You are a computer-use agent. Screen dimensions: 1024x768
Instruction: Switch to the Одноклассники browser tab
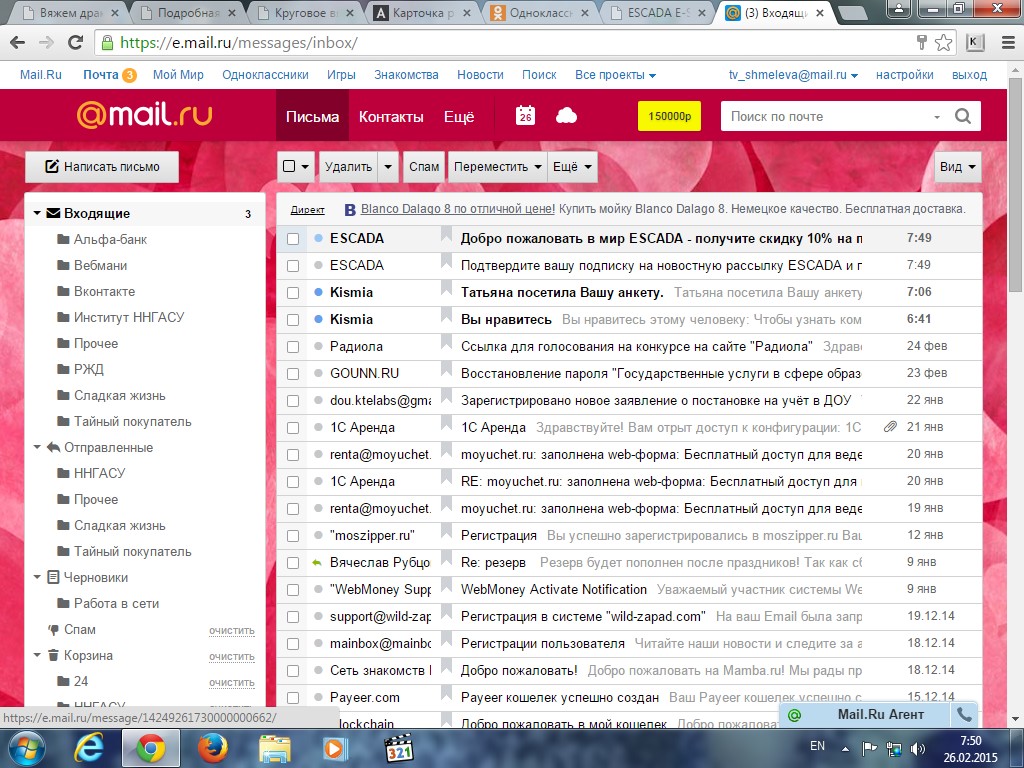[541, 12]
